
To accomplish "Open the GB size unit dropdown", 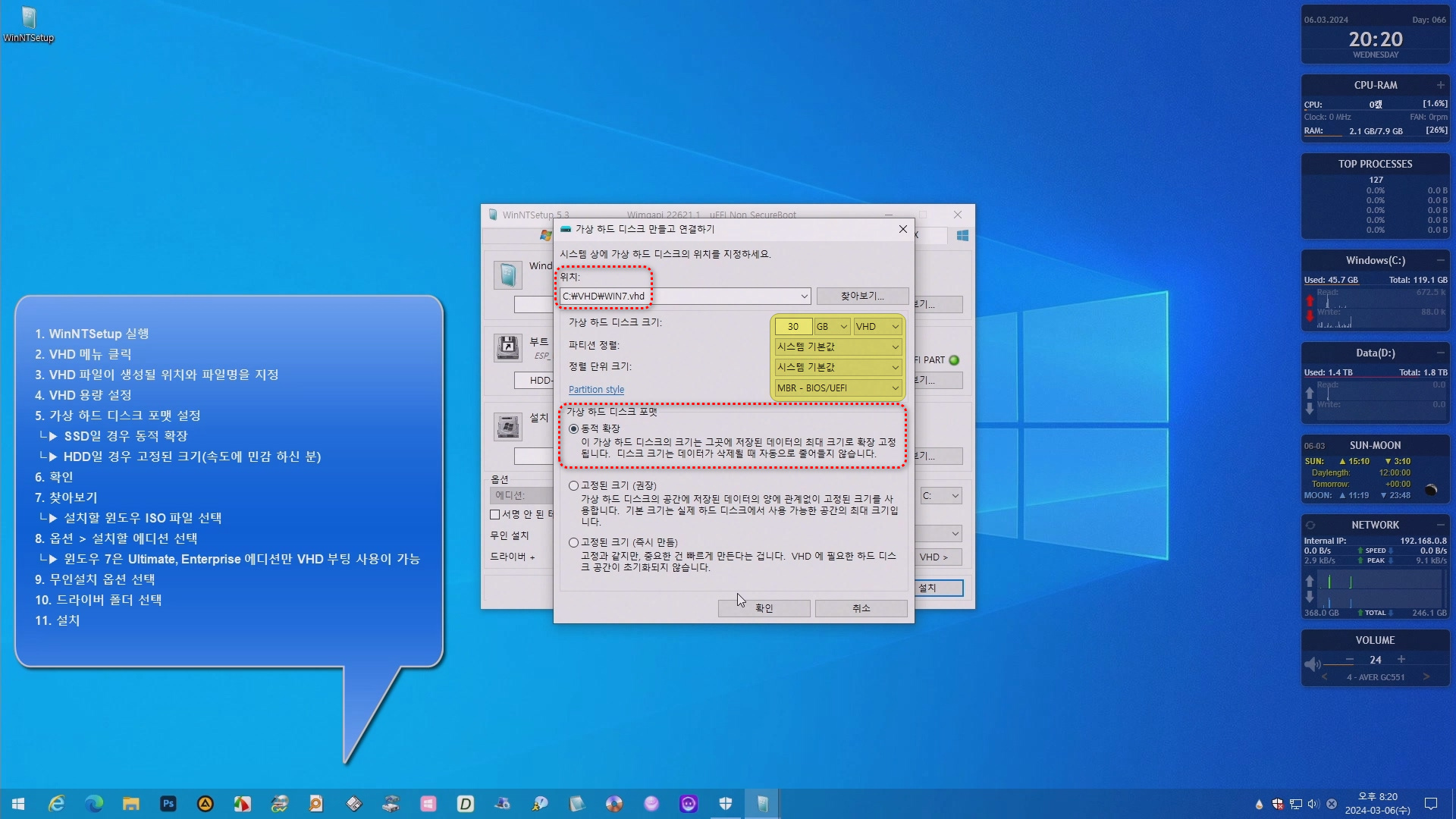I will click(x=831, y=326).
